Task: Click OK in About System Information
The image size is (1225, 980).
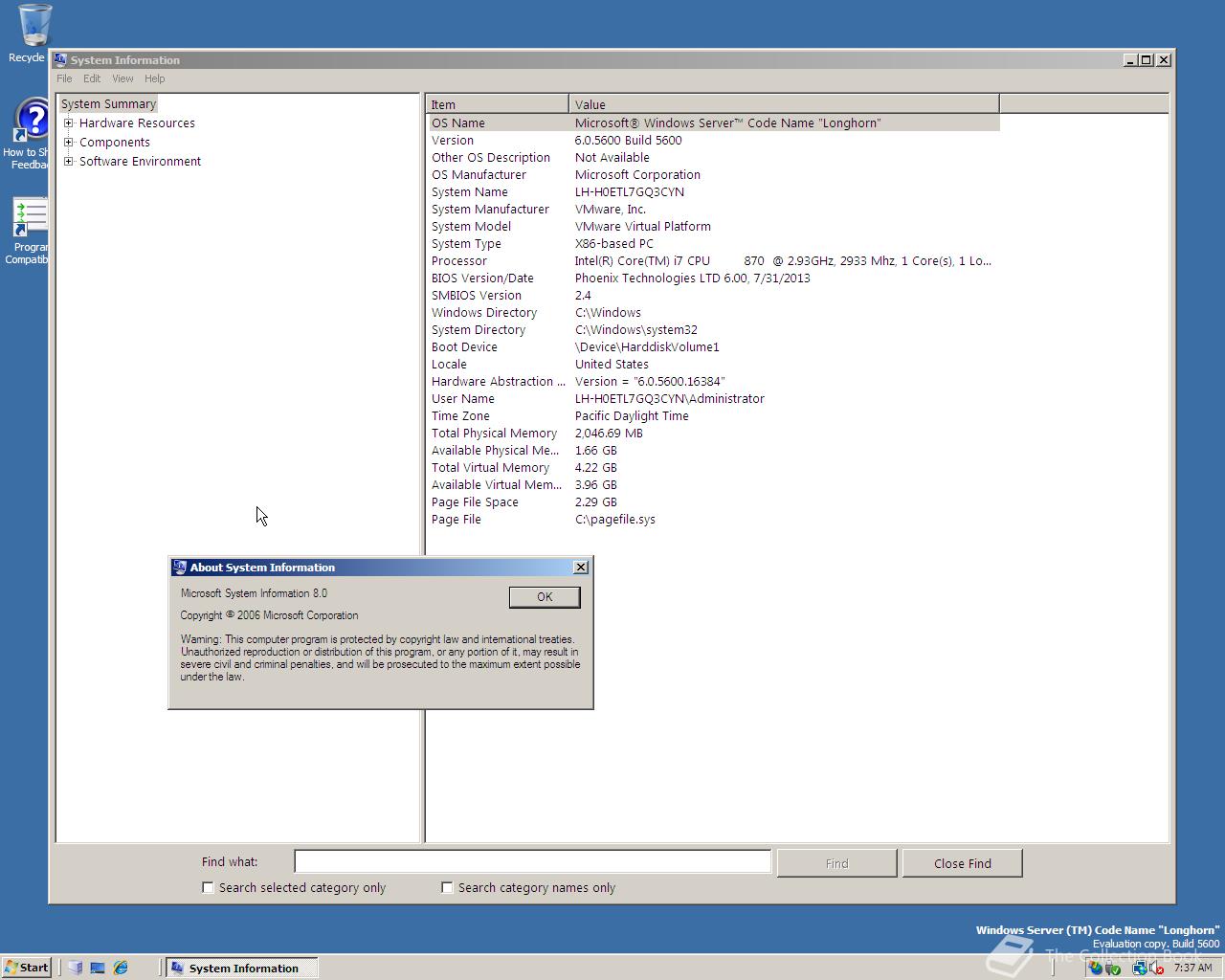Action: click(545, 596)
